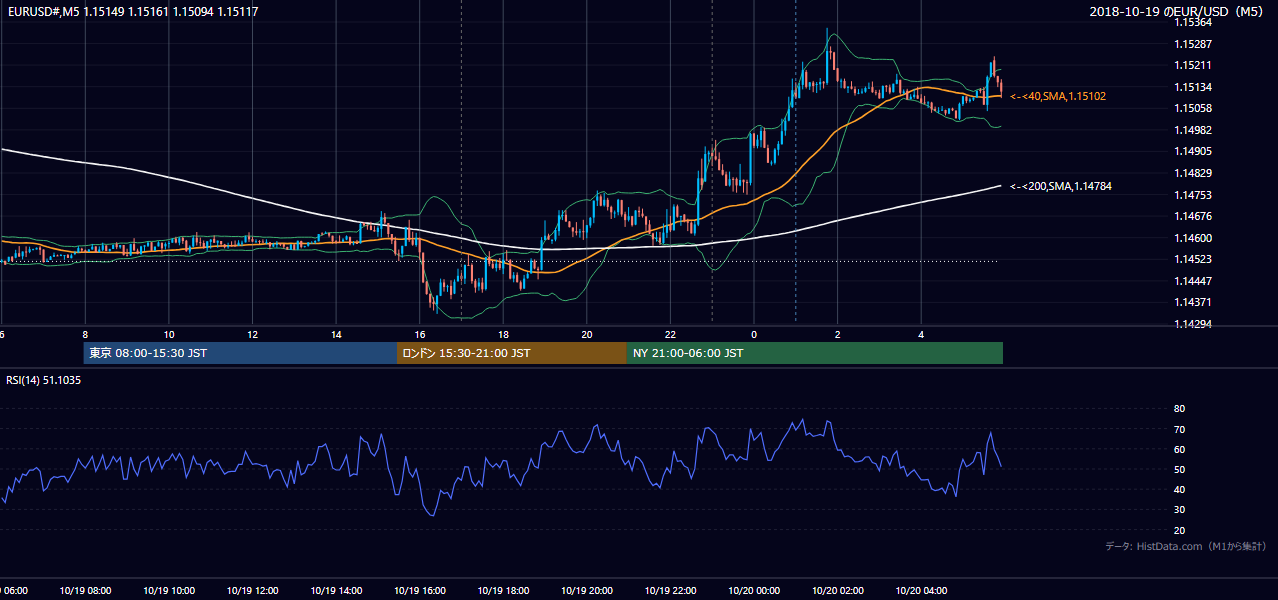The width and height of the screenshot is (1278, 600).
Task: Click the 10/19 14:00 time axis label
Action: click(x=336, y=591)
